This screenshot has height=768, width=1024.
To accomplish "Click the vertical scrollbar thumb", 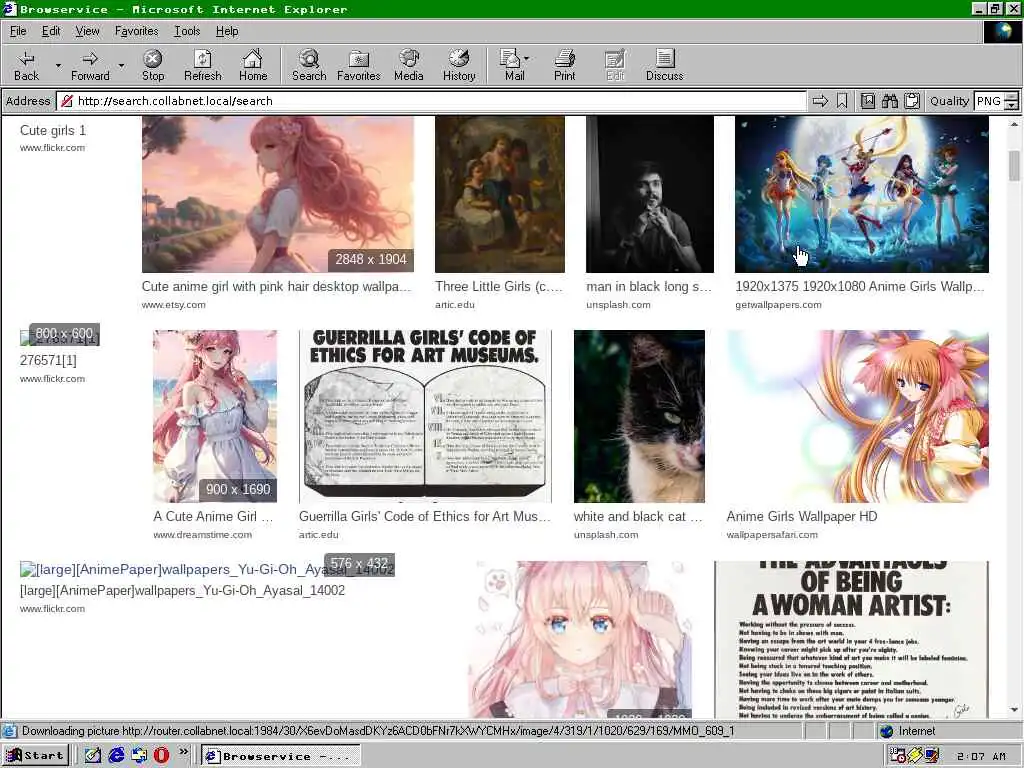I will [1014, 165].
